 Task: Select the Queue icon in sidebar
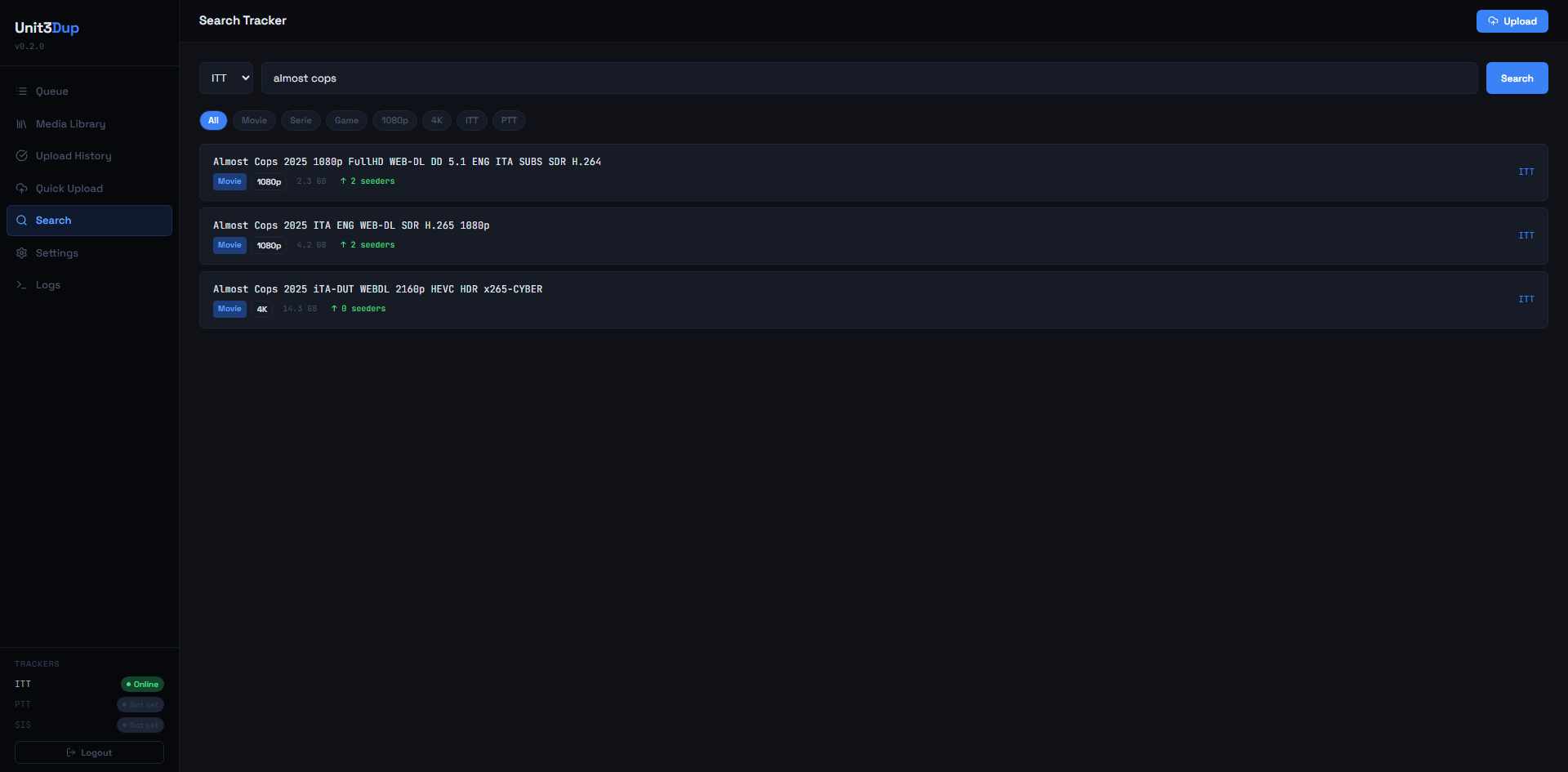pos(22,91)
